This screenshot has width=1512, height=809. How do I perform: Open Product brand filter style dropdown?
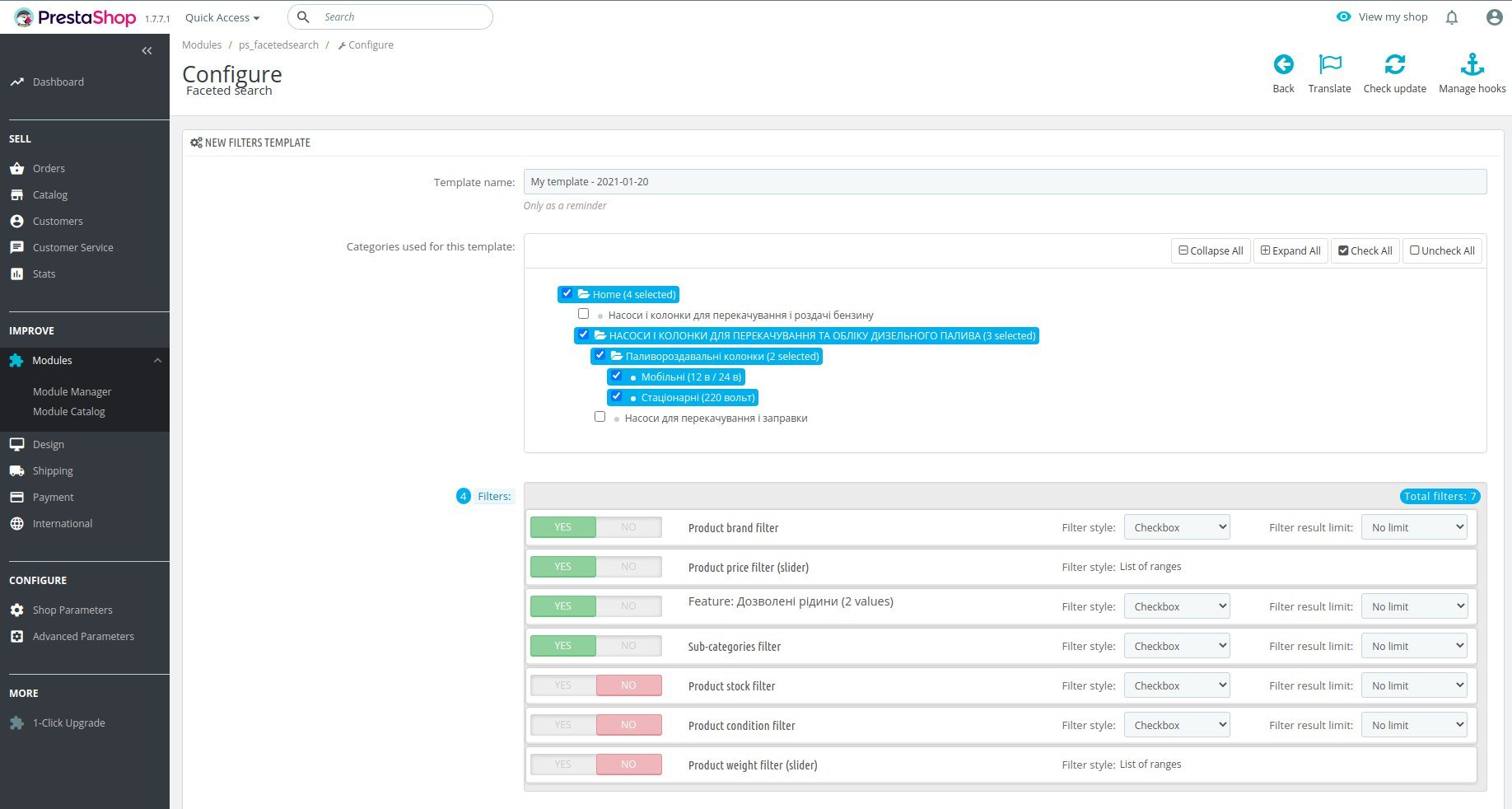point(1177,527)
